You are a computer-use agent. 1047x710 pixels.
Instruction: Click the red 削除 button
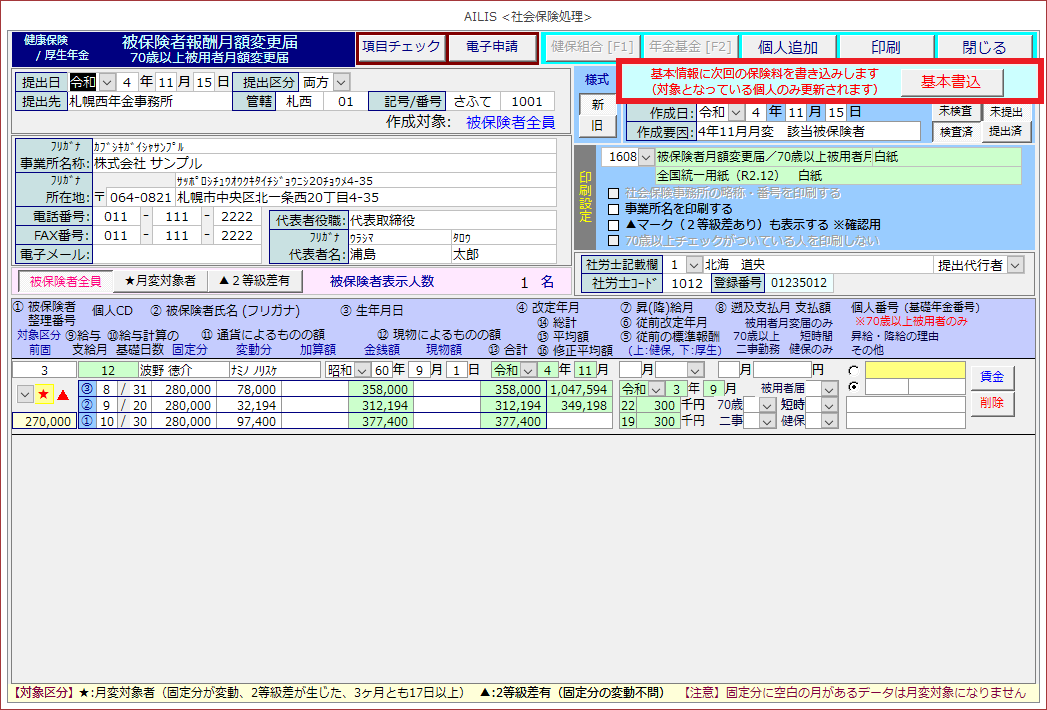click(991, 402)
